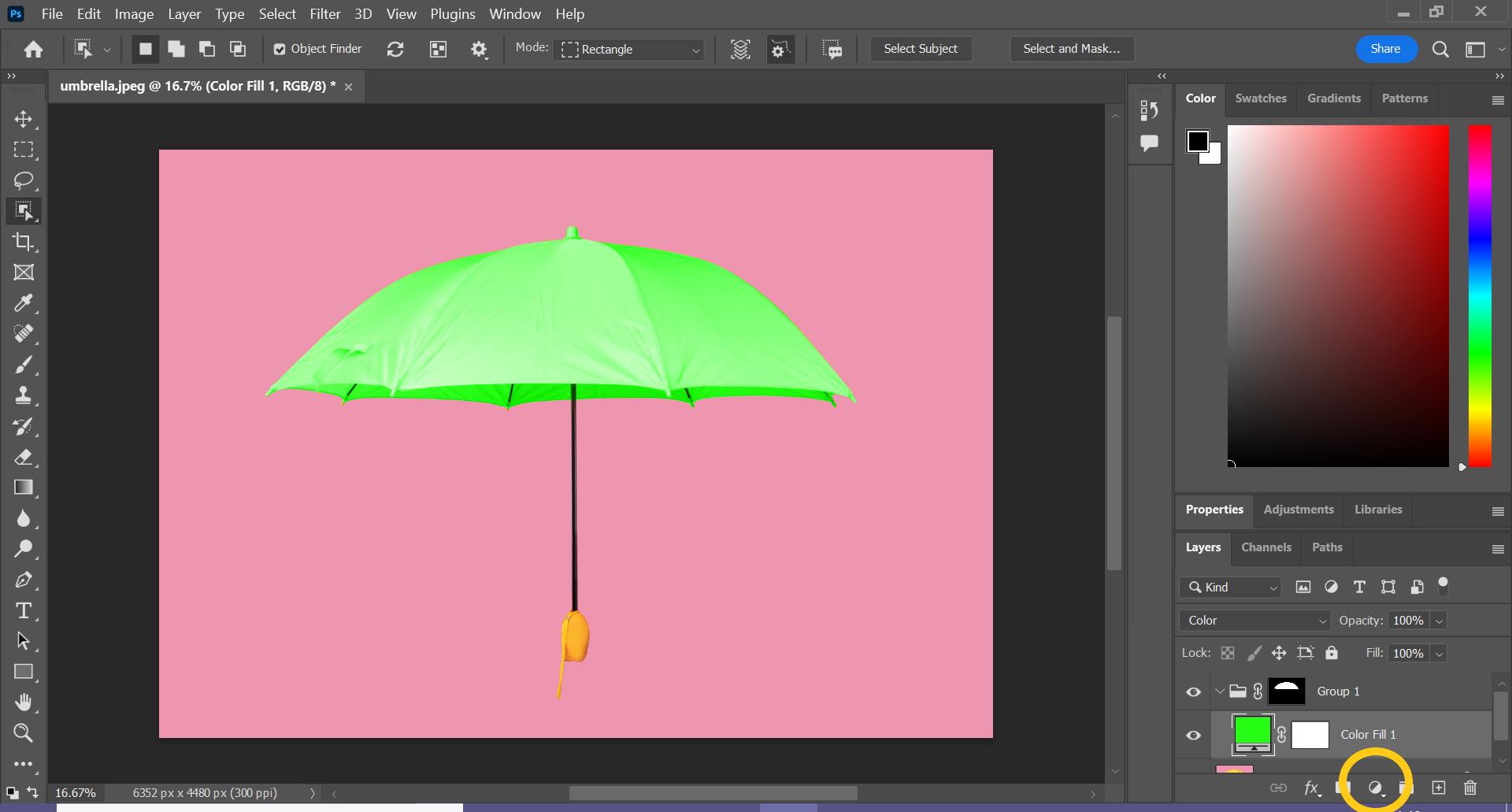Toggle filter for adjustment layers
Screen dimensions: 1512x812
pos(1331,588)
